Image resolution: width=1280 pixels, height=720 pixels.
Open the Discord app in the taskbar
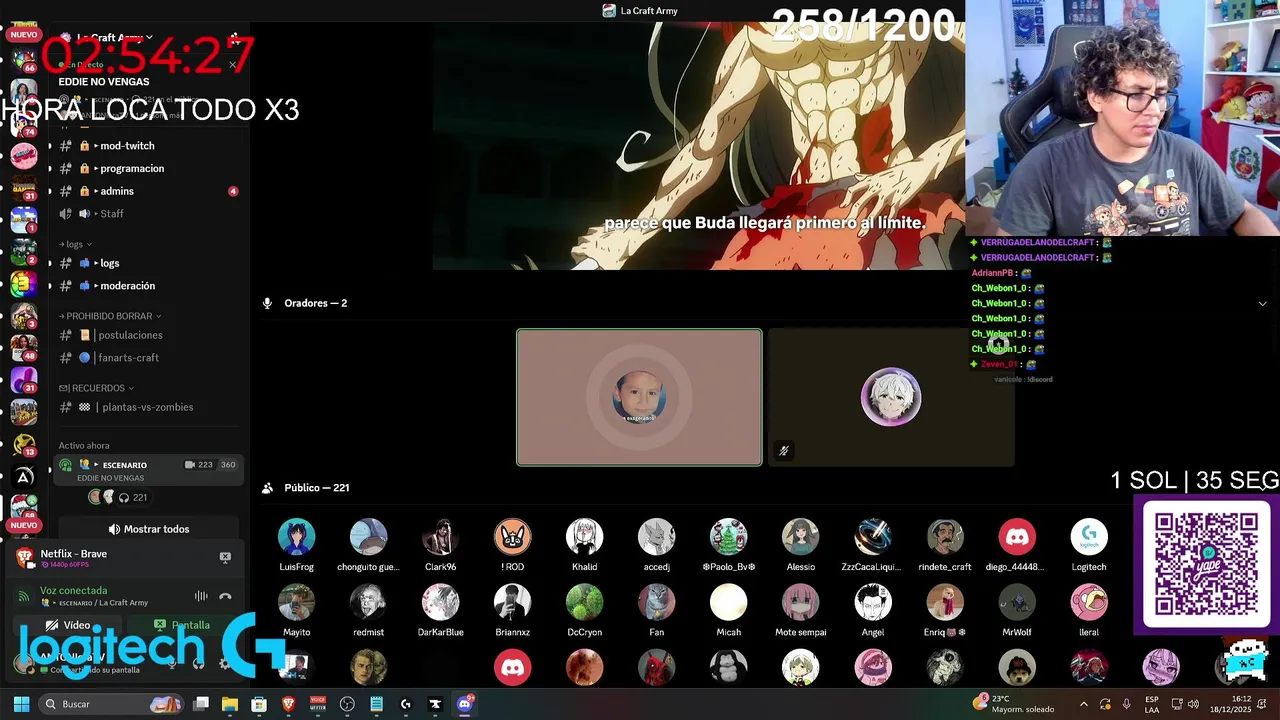464,704
